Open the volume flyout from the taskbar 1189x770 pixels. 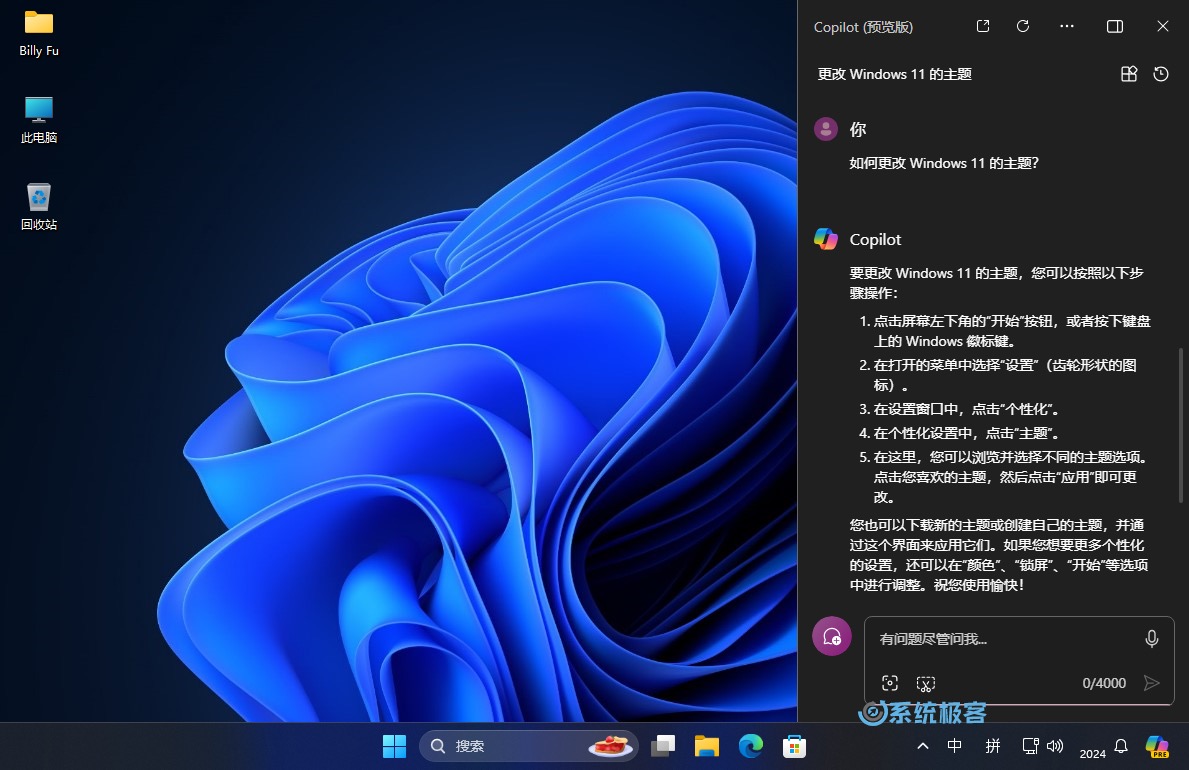pos(1056,746)
